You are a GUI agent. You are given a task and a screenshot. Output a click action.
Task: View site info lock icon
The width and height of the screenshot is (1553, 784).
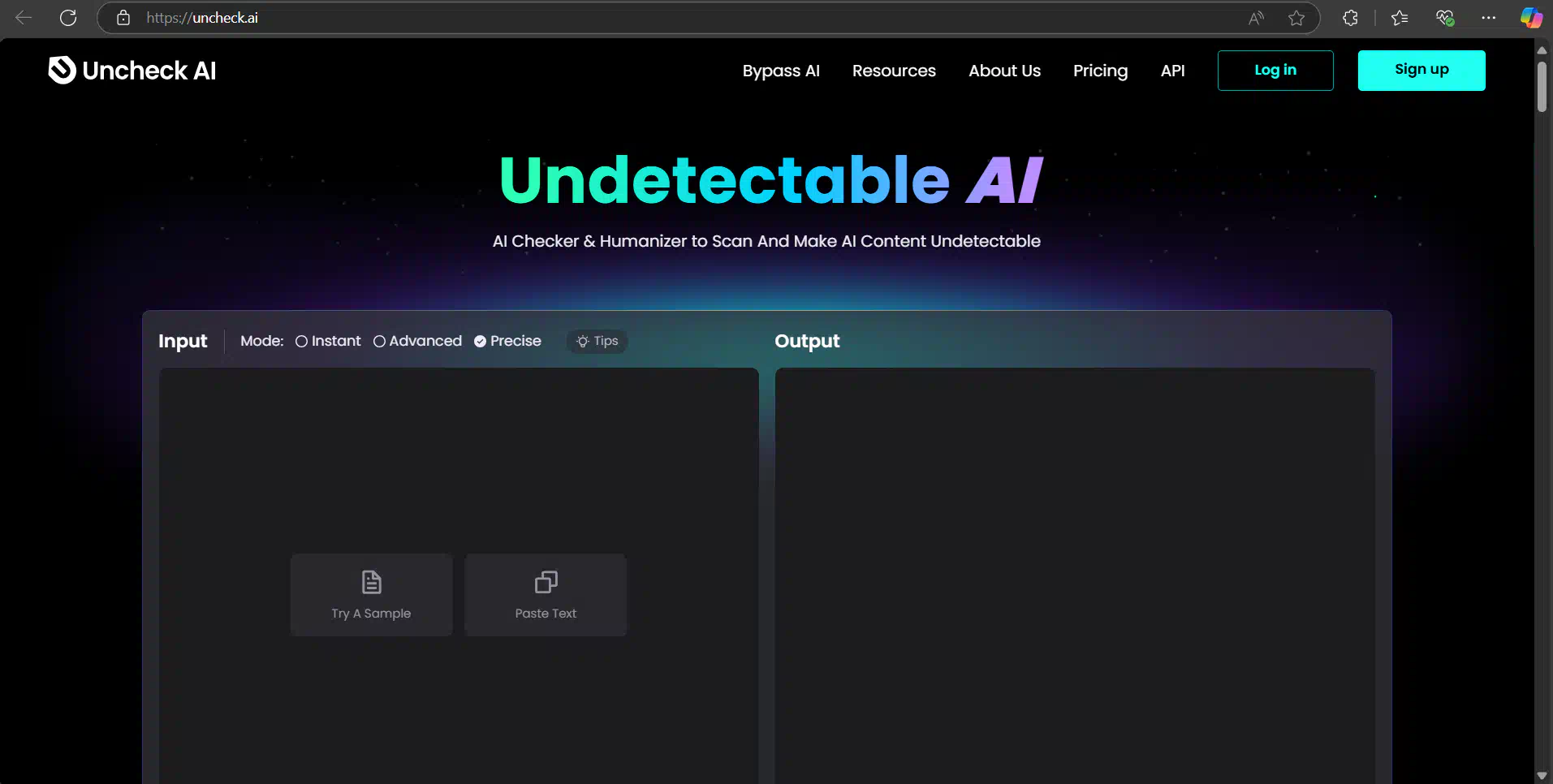tap(123, 18)
